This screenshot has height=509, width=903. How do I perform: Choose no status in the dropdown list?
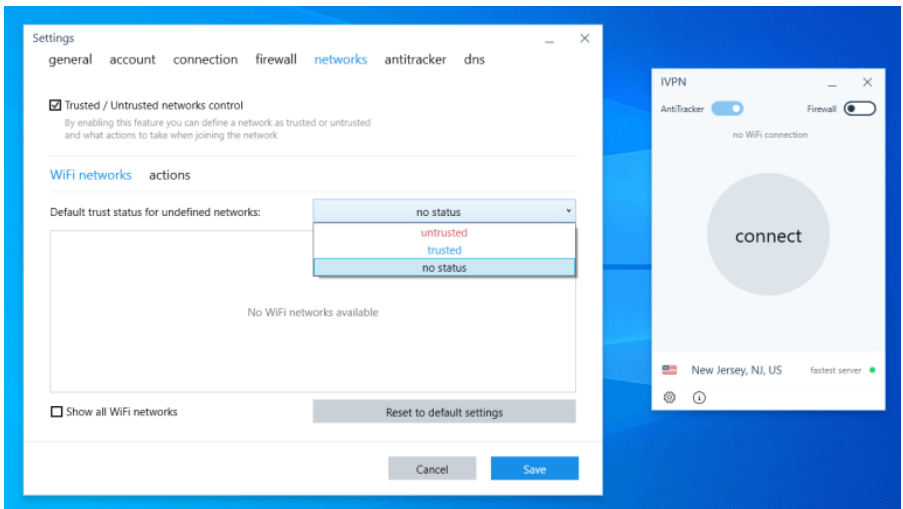[x=444, y=268]
